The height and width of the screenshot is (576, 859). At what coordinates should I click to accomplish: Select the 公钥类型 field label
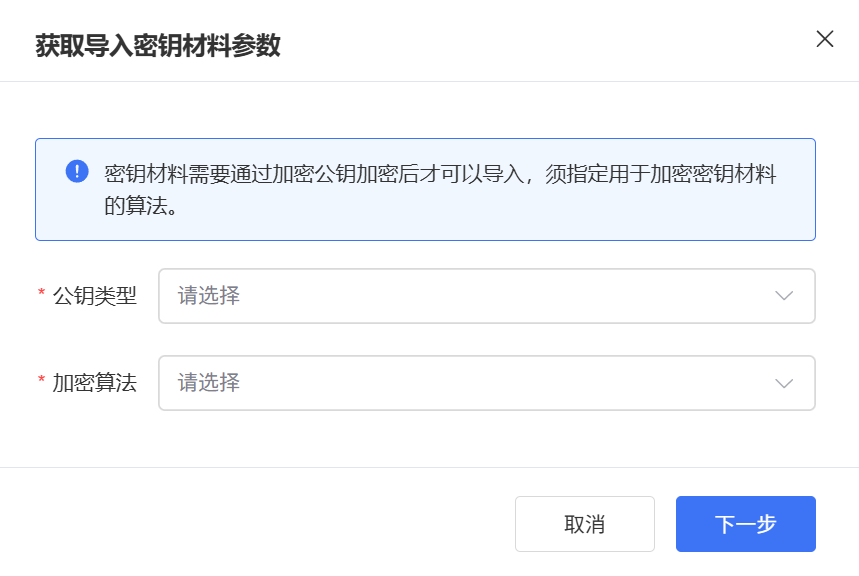pyautogui.click(x=94, y=296)
